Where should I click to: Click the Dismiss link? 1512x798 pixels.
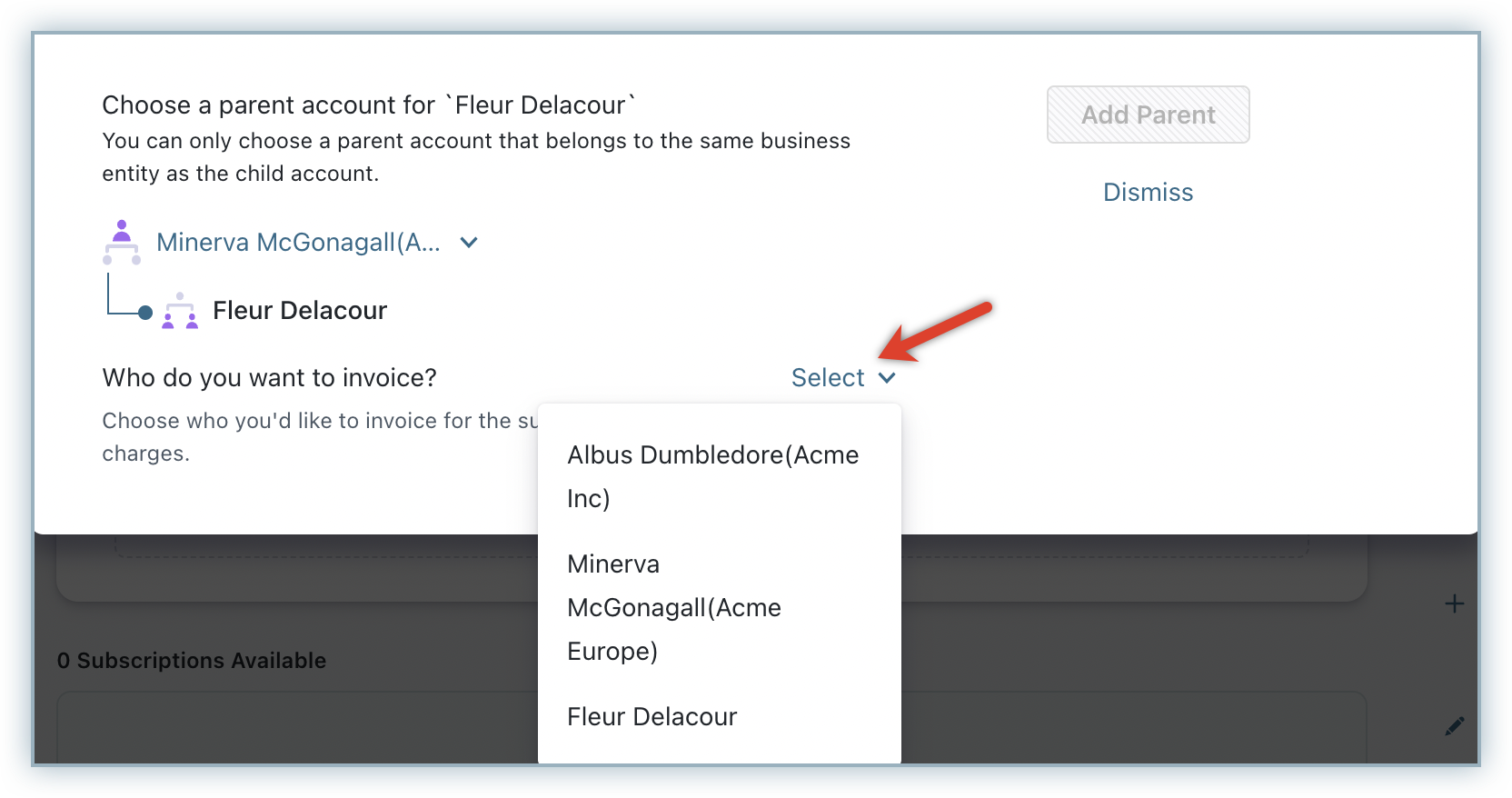(1148, 193)
